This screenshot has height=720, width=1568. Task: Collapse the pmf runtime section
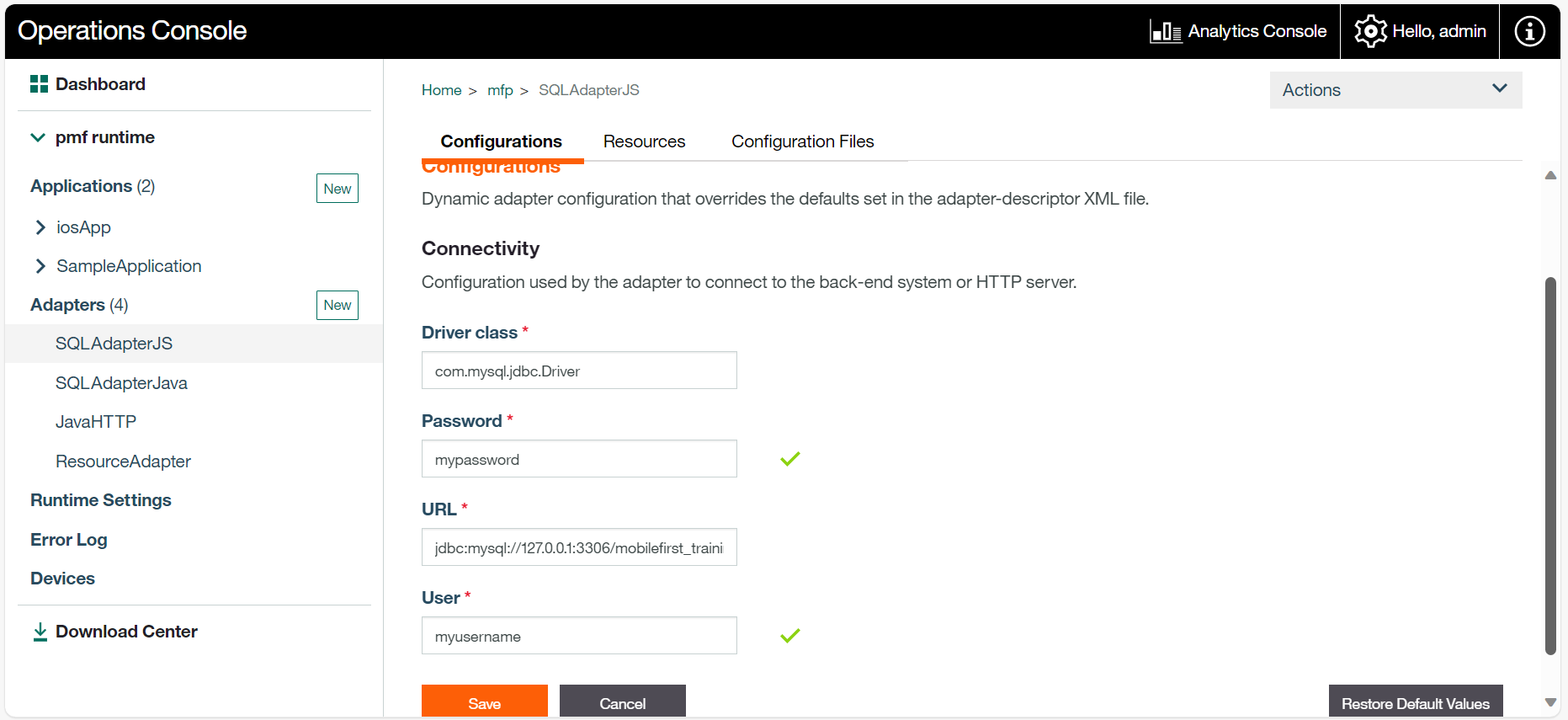(38, 137)
